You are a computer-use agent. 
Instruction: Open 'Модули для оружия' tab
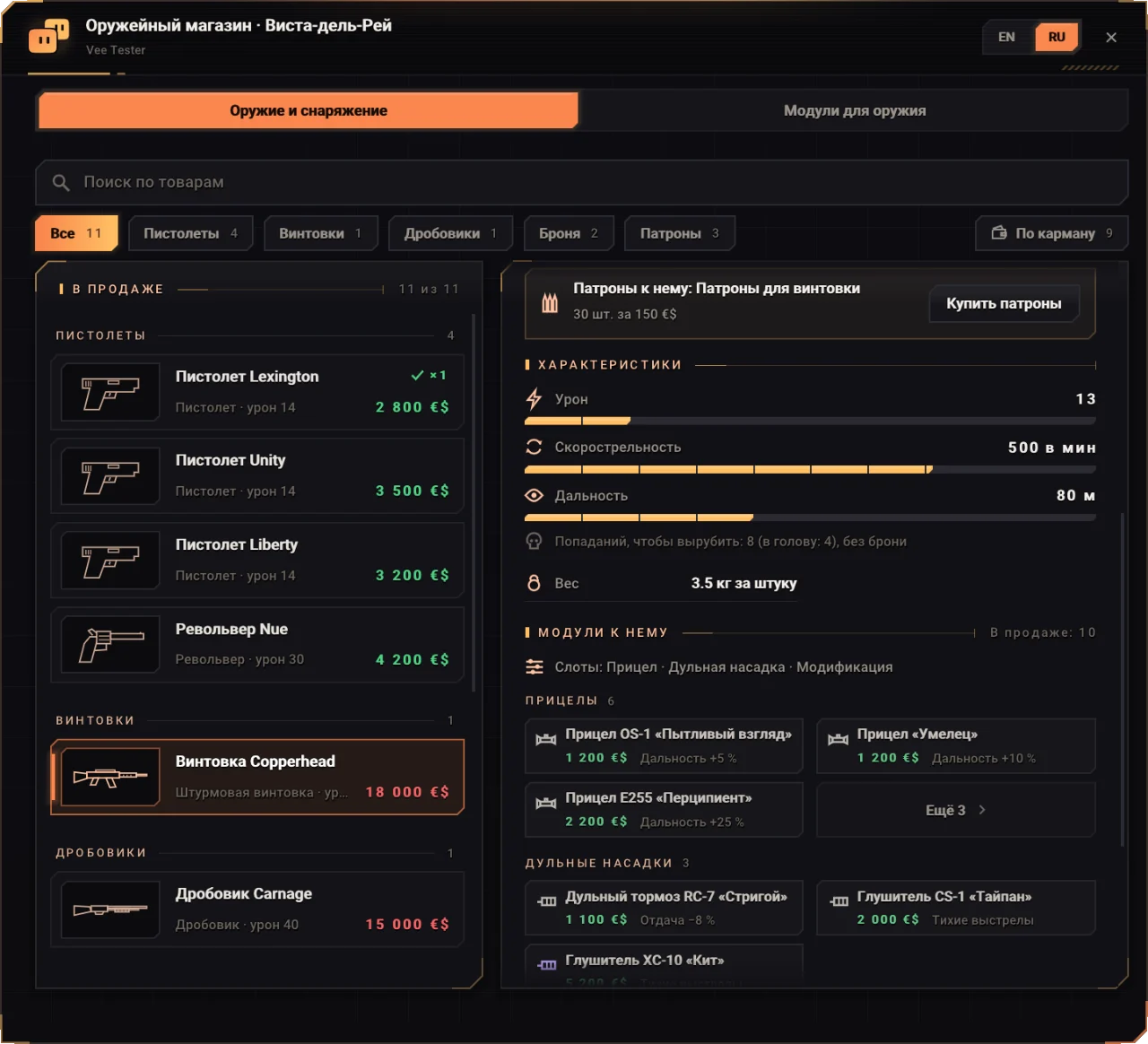point(855,110)
